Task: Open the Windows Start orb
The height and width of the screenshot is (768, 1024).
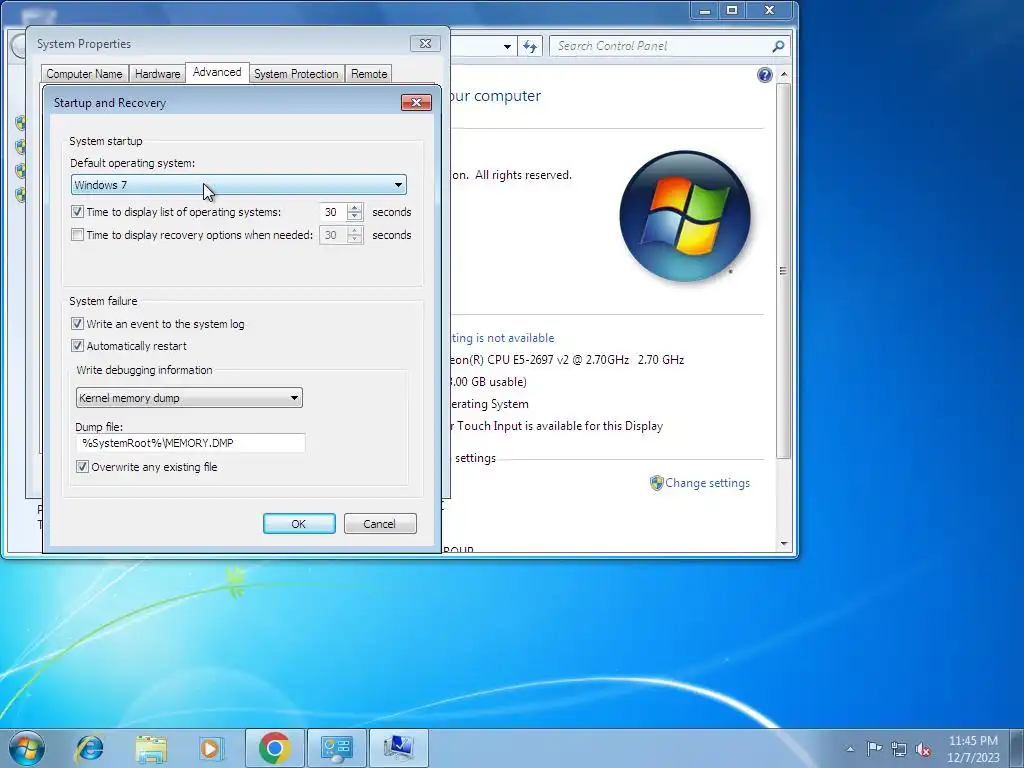Action: (27, 748)
